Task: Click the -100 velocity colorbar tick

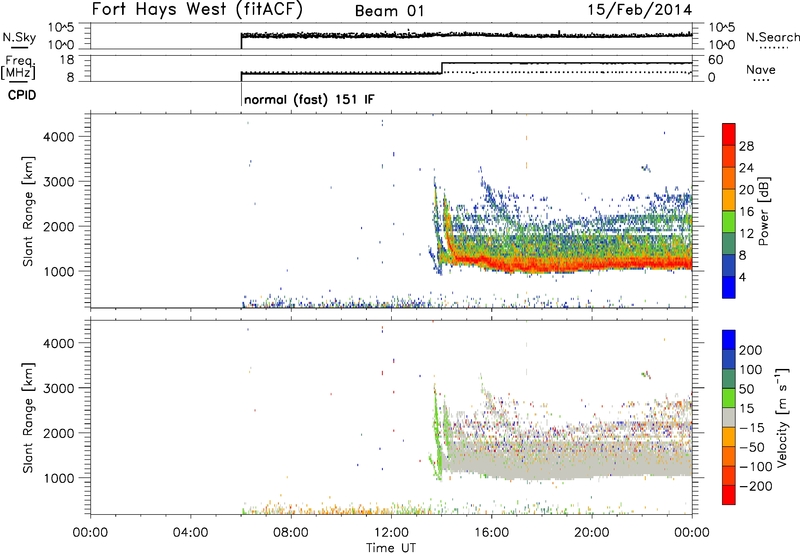Action: pyautogui.click(x=755, y=466)
